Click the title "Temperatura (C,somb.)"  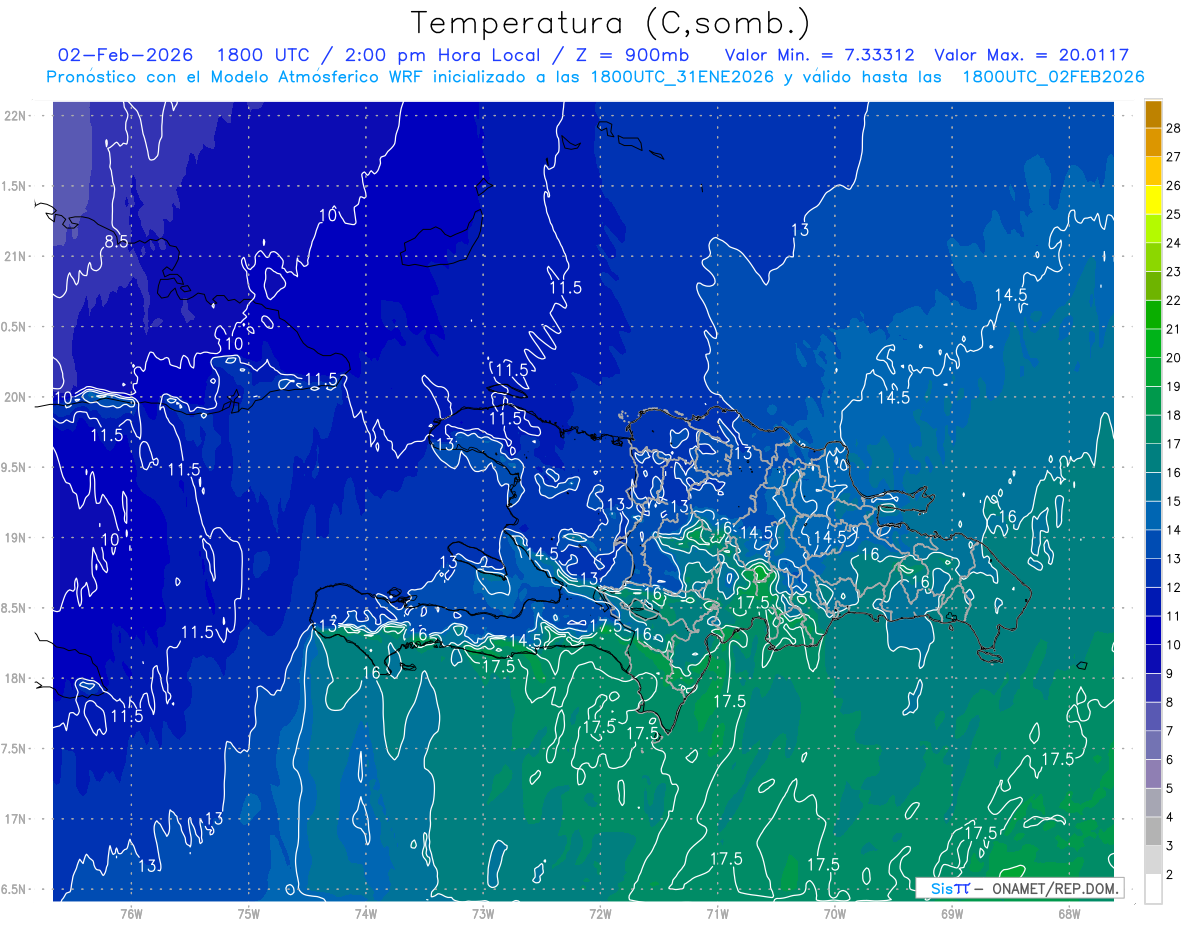(x=611, y=23)
